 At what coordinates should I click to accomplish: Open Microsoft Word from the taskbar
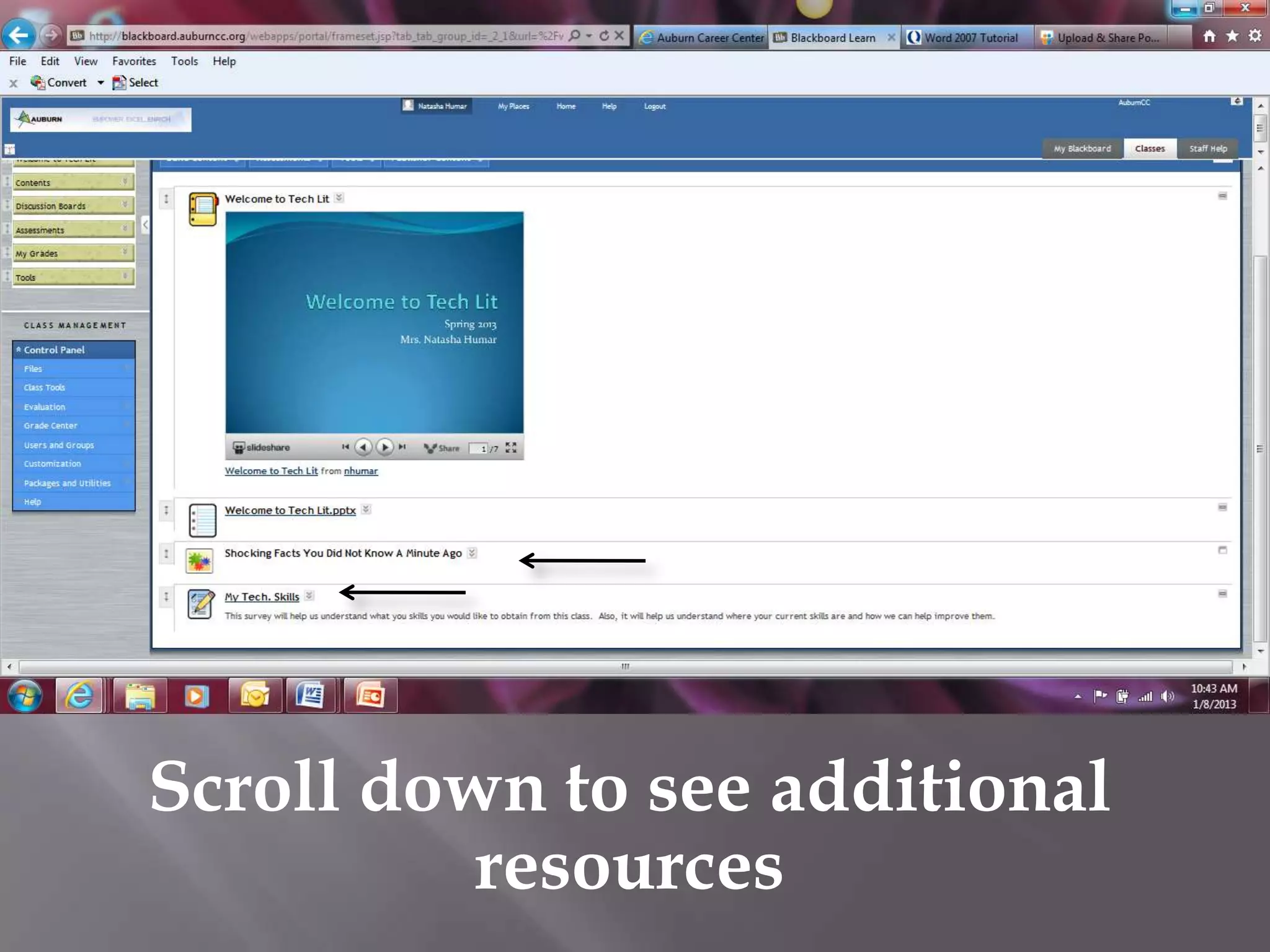[310, 695]
